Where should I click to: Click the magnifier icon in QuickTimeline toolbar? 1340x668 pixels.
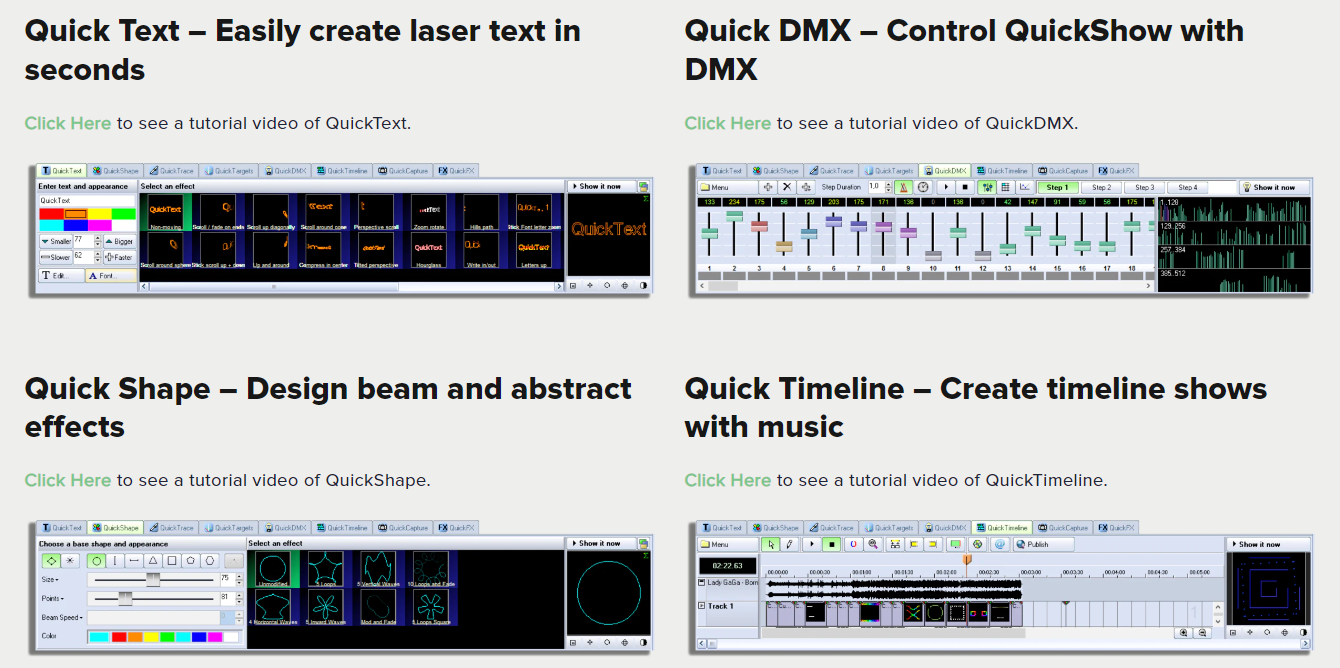(x=873, y=544)
